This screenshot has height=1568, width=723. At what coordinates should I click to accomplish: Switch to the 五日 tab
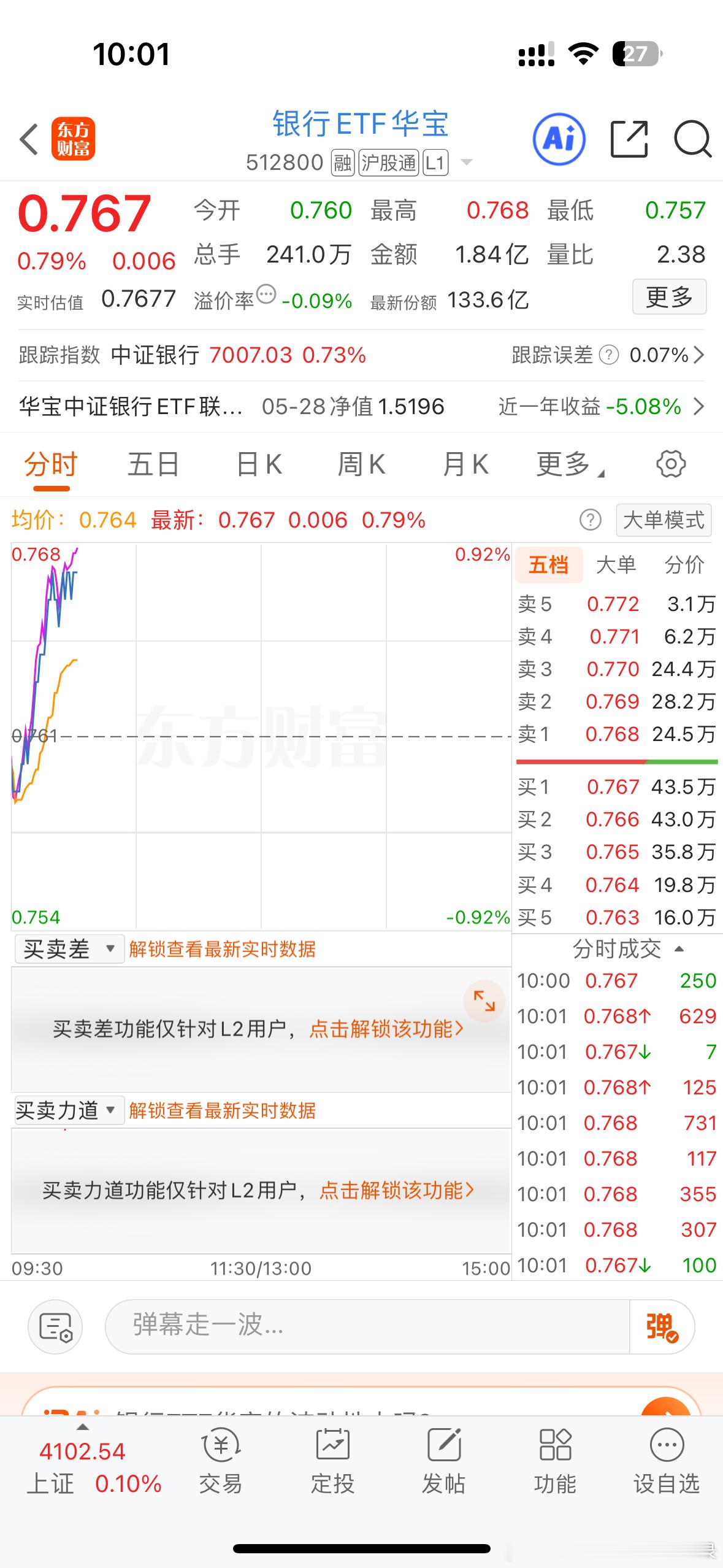pos(153,464)
